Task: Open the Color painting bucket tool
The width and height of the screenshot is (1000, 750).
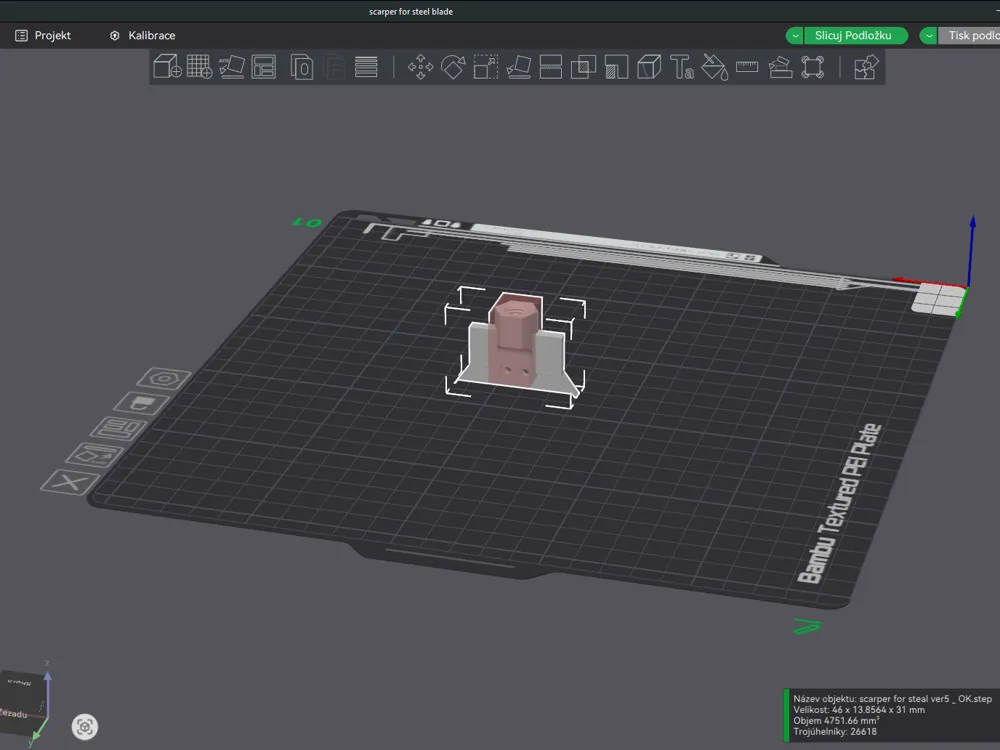Action: pyautogui.click(x=714, y=67)
